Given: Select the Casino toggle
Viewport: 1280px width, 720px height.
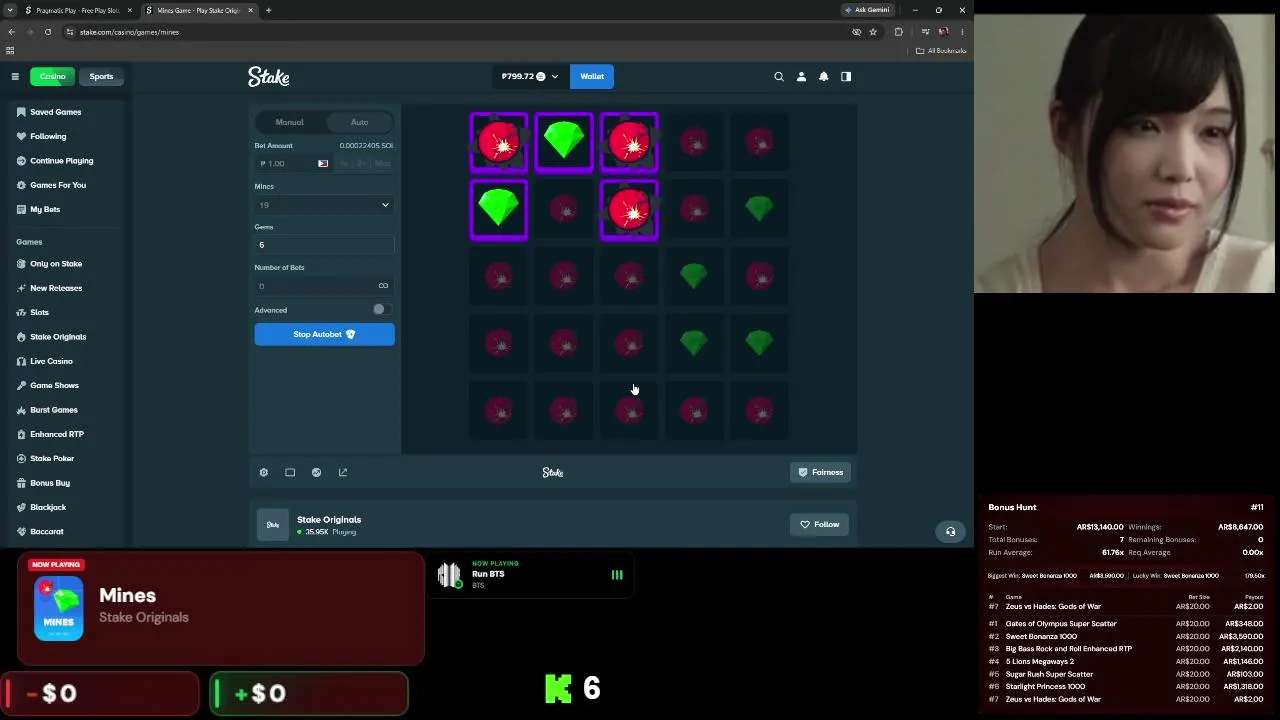Looking at the screenshot, I should click(x=52, y=76).
